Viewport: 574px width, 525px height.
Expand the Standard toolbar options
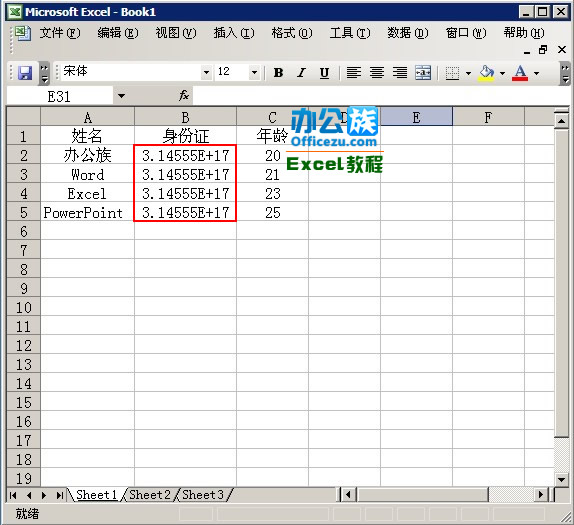[x=44, y=73]
